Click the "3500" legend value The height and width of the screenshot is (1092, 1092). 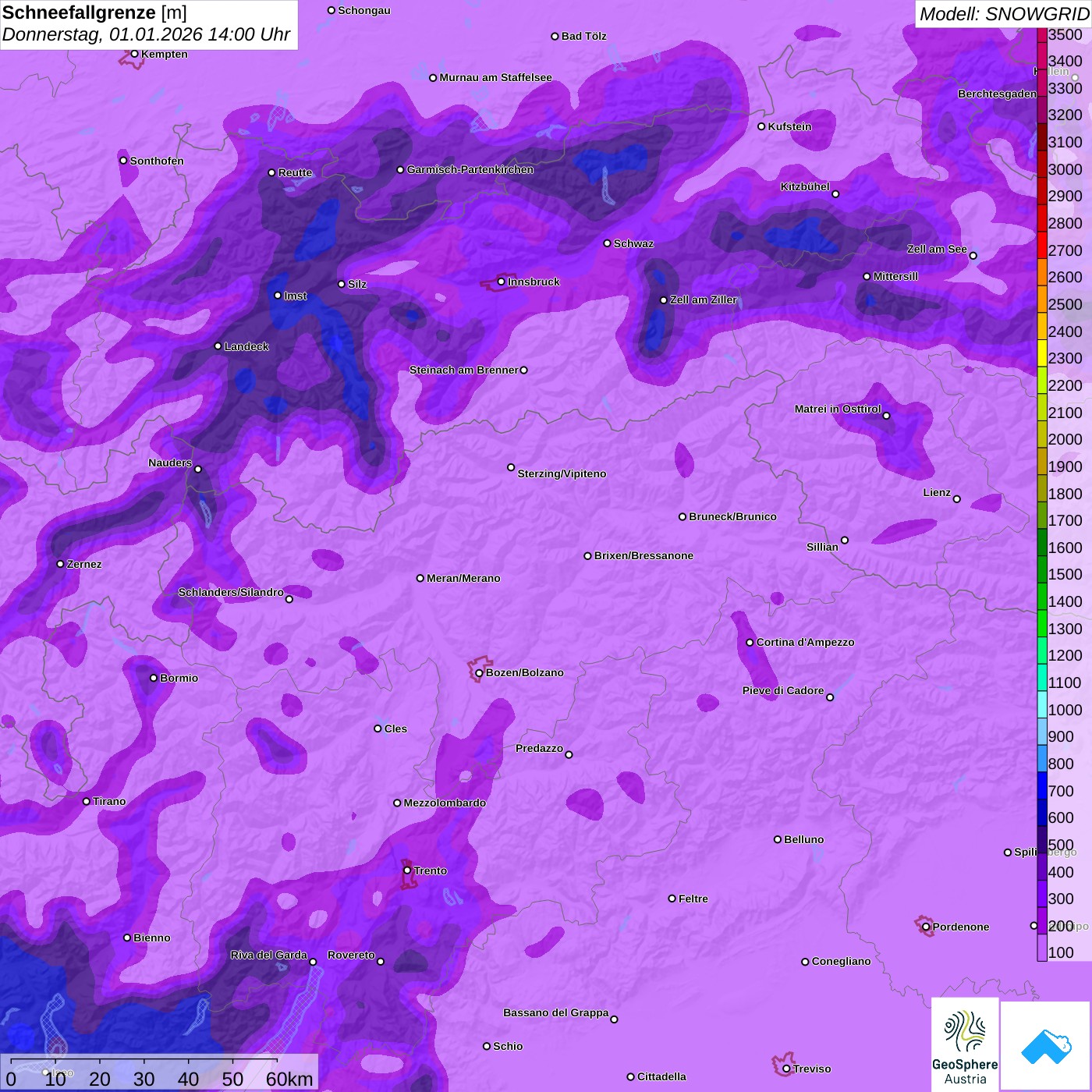1065,34
